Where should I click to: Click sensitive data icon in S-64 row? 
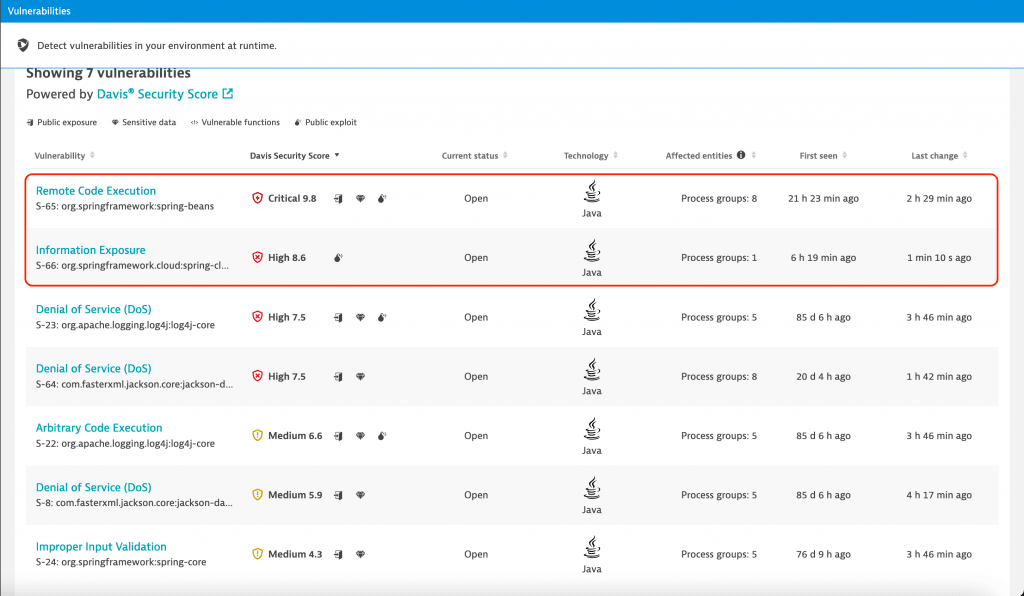tap(360, 377)
